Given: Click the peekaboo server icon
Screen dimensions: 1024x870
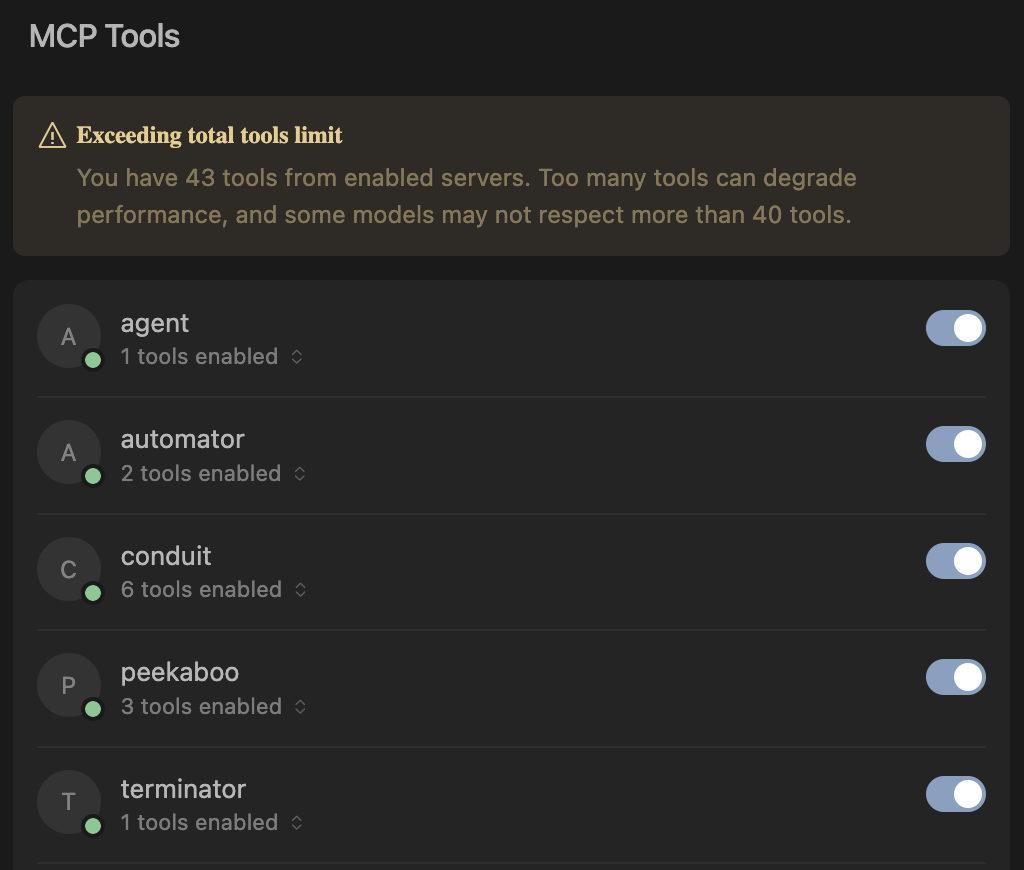Looking at the screenshot, I should click(68, 685).
